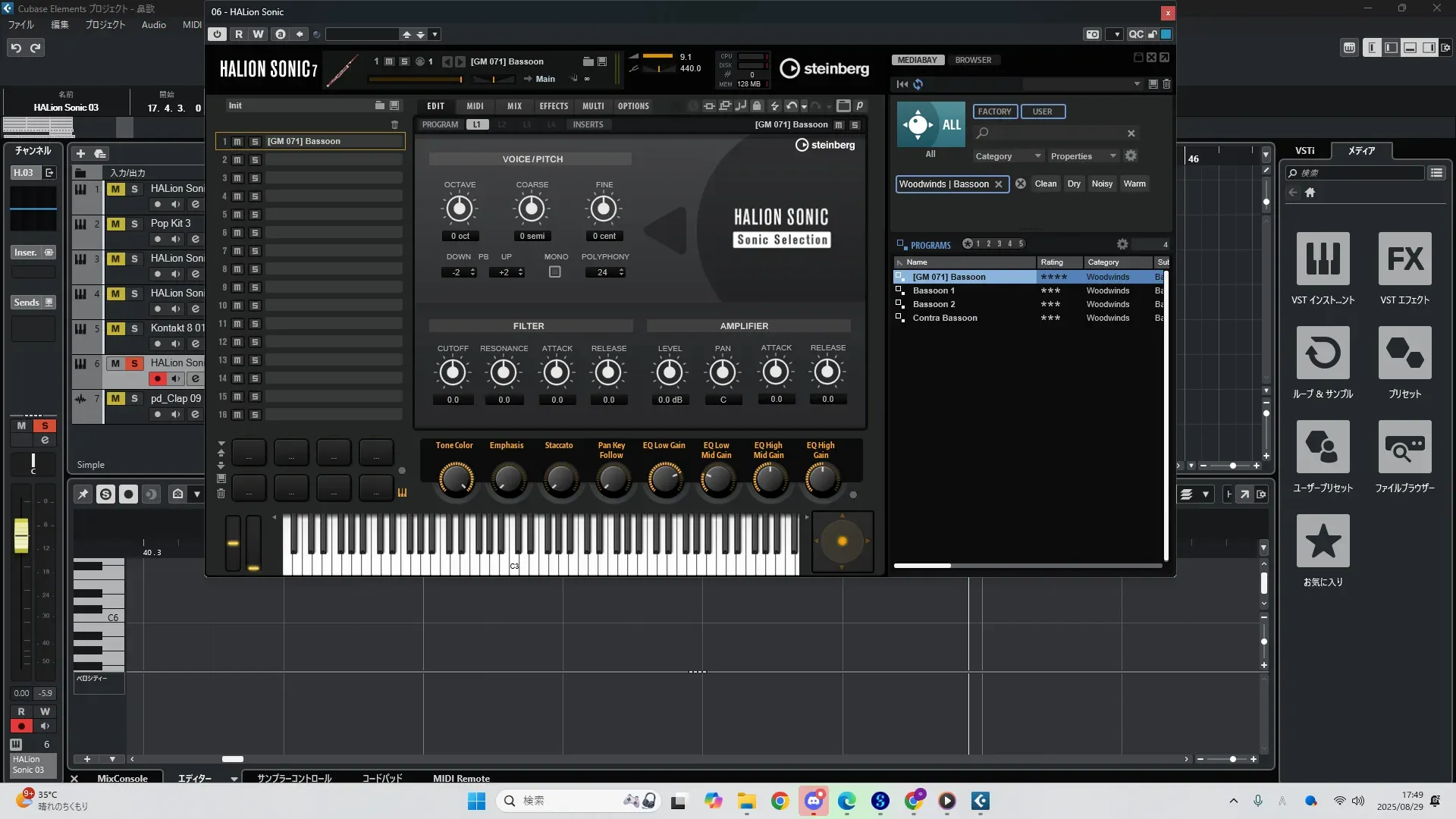Open the VST Effects FX tile
1456x819 pixels.
[1404, 259]
